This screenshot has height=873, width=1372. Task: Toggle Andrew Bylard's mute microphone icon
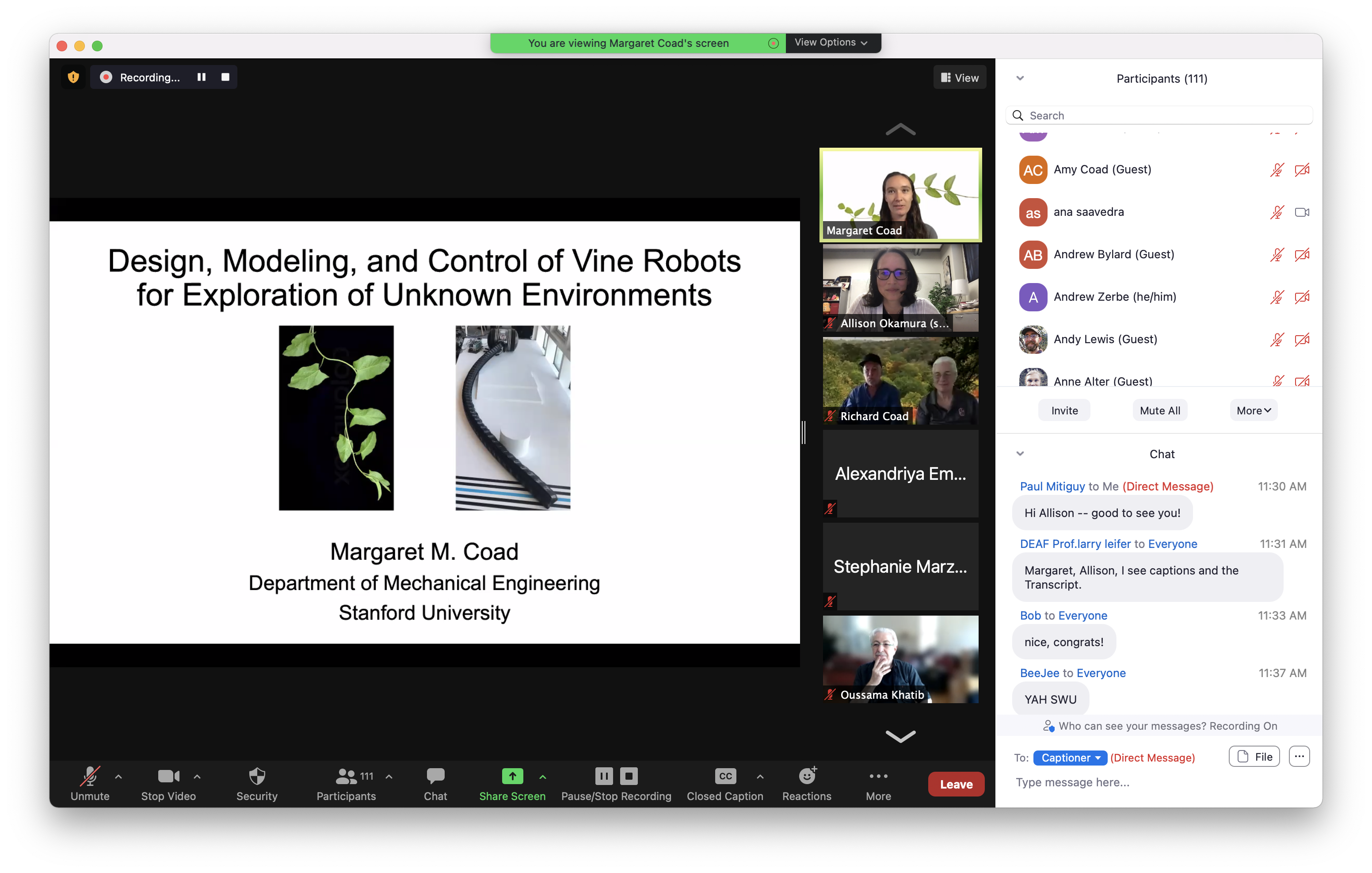[1277, 255]
